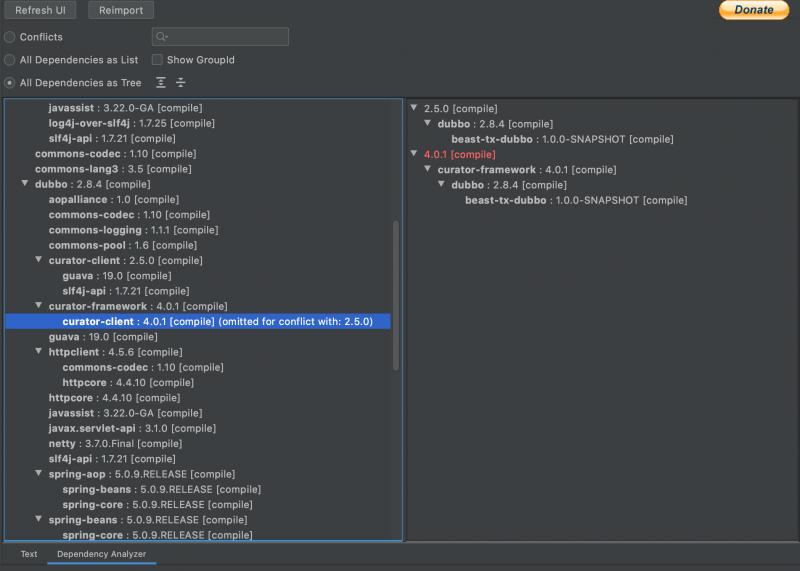The height and width of the screenshot is (571, 800).
Task: Switch to the Text tab
Action: (29, 554)
